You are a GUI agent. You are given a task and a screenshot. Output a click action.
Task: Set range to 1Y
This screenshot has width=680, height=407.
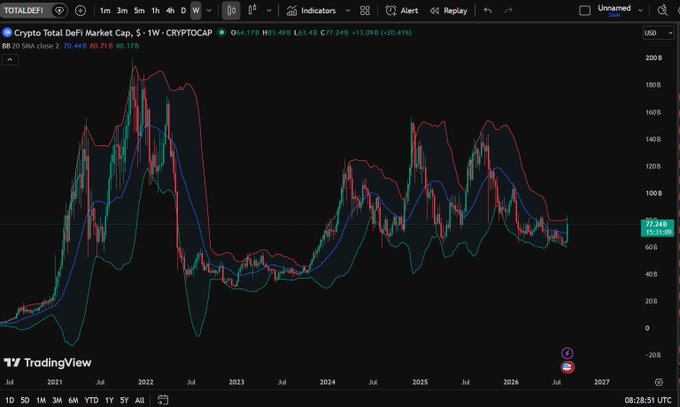109,400
